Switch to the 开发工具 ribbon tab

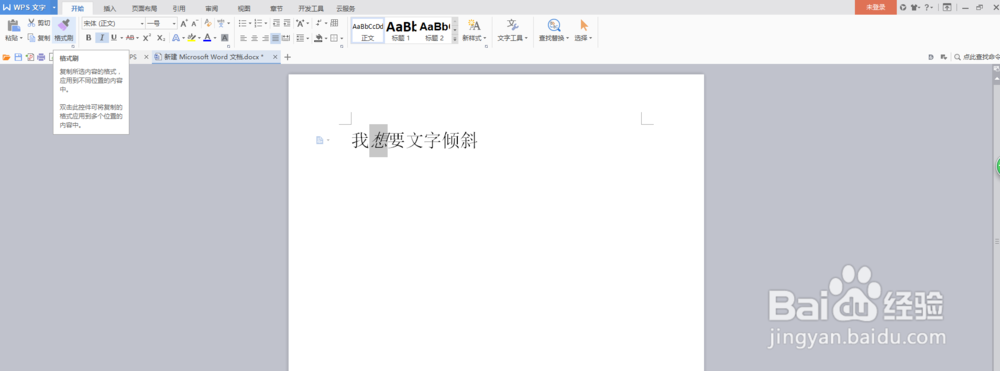click(311, 8)
